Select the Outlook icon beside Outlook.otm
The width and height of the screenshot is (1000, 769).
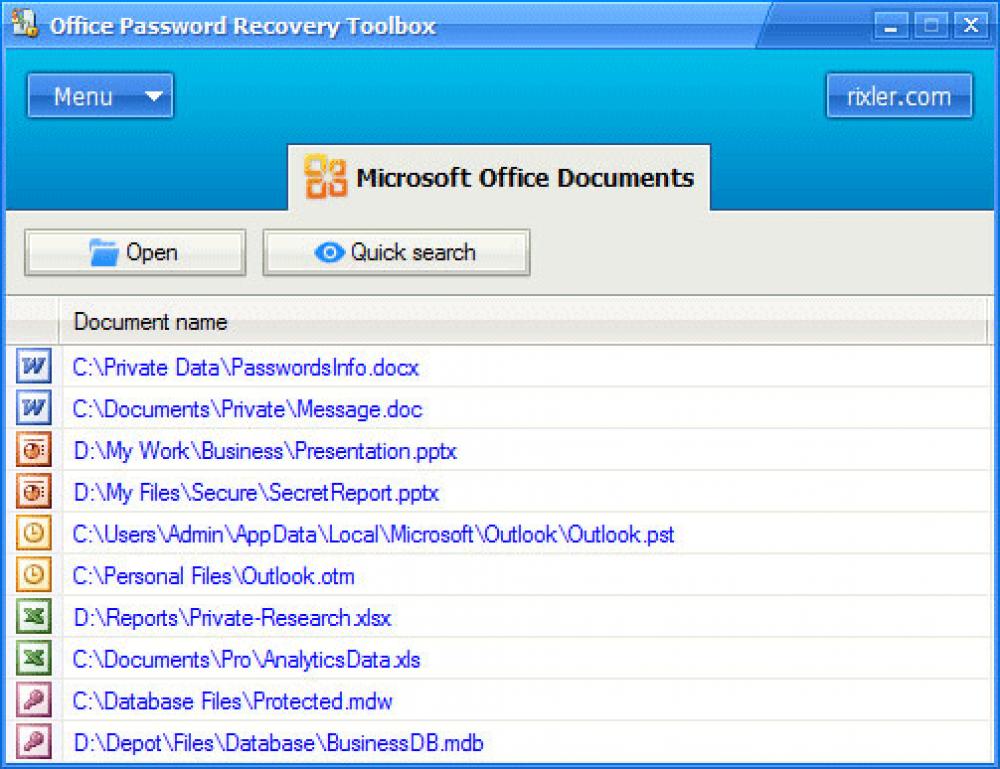point(32,575)
